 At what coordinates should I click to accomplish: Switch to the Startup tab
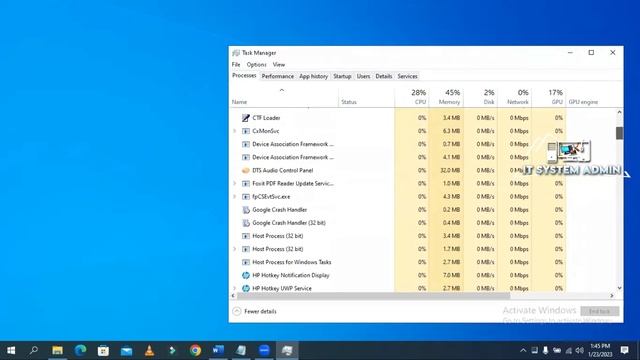click(342, 76)
